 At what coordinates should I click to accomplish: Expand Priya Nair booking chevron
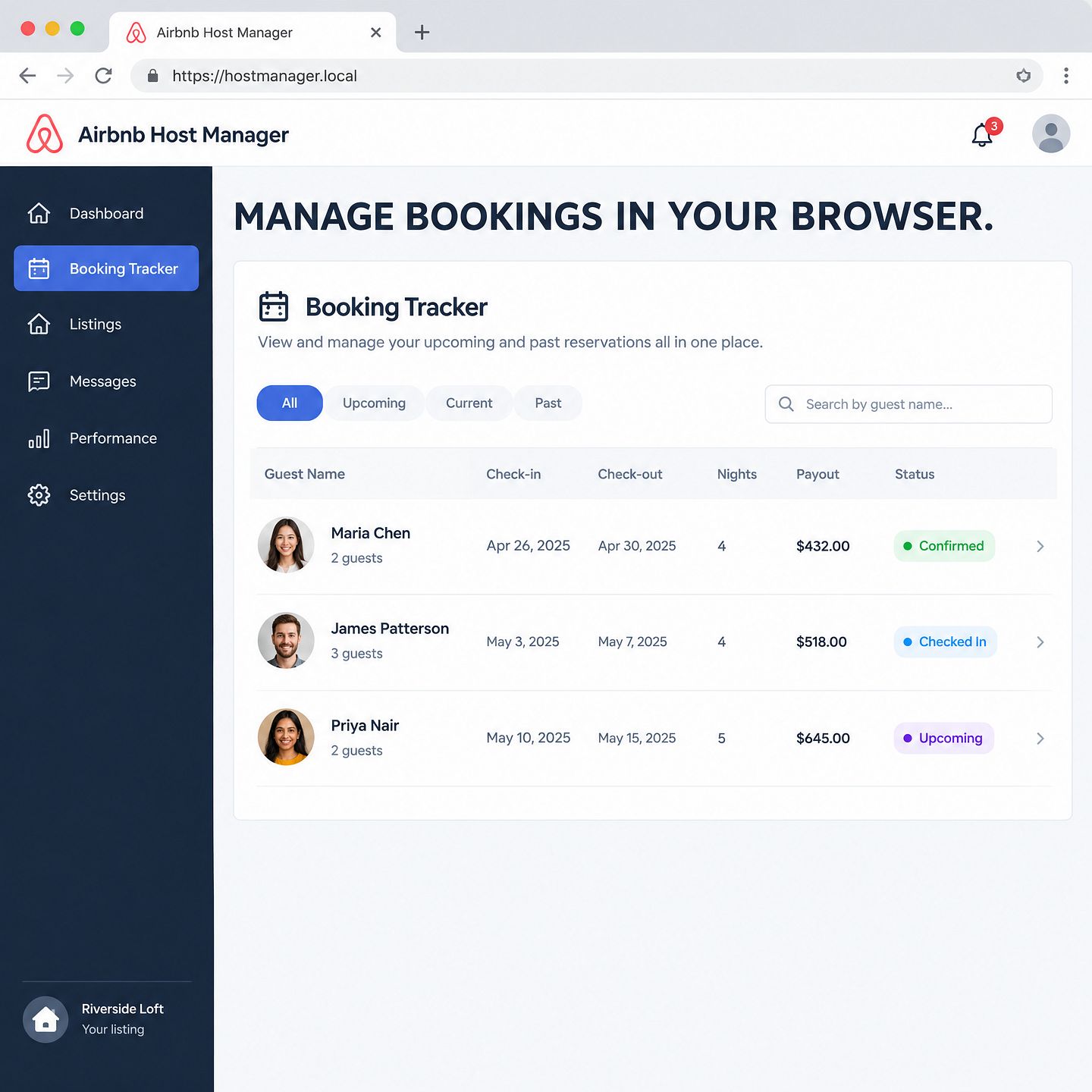point(1040,739)
